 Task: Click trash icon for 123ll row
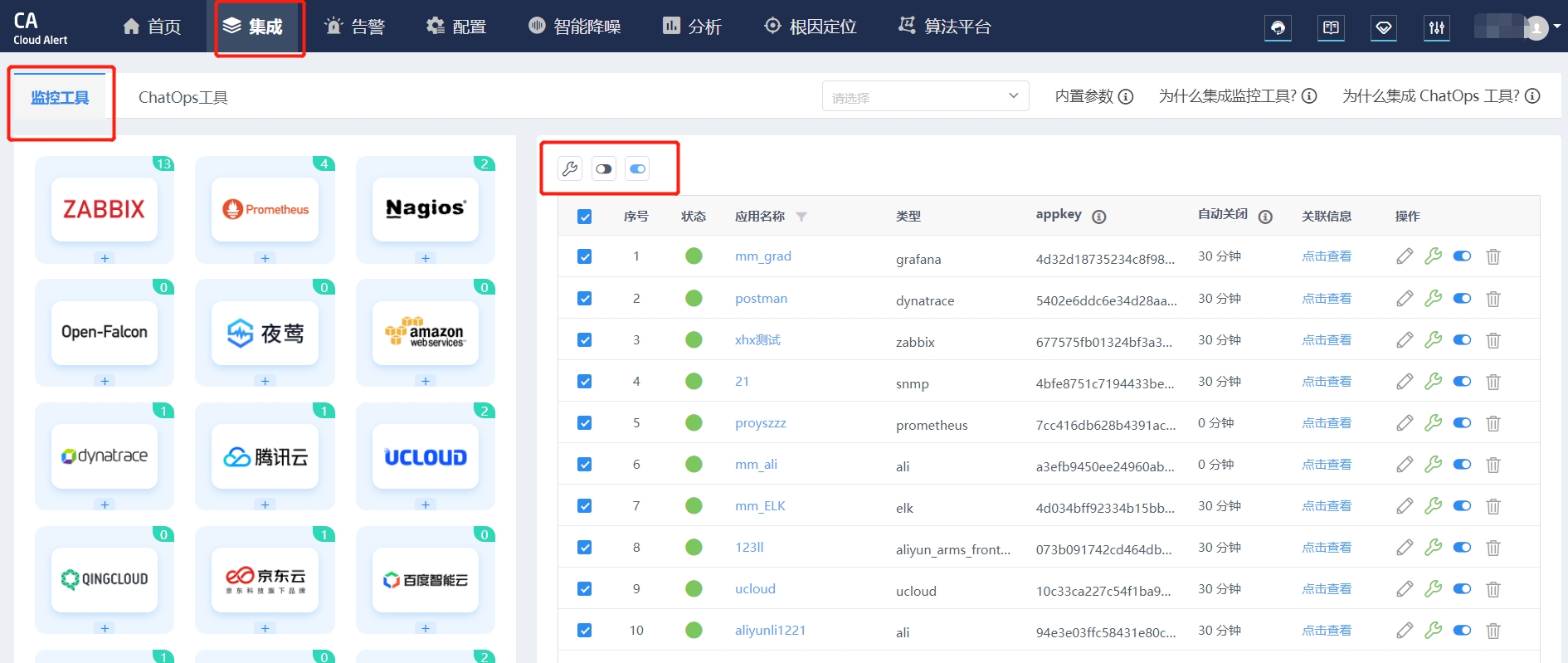(x=1493, y=547)
